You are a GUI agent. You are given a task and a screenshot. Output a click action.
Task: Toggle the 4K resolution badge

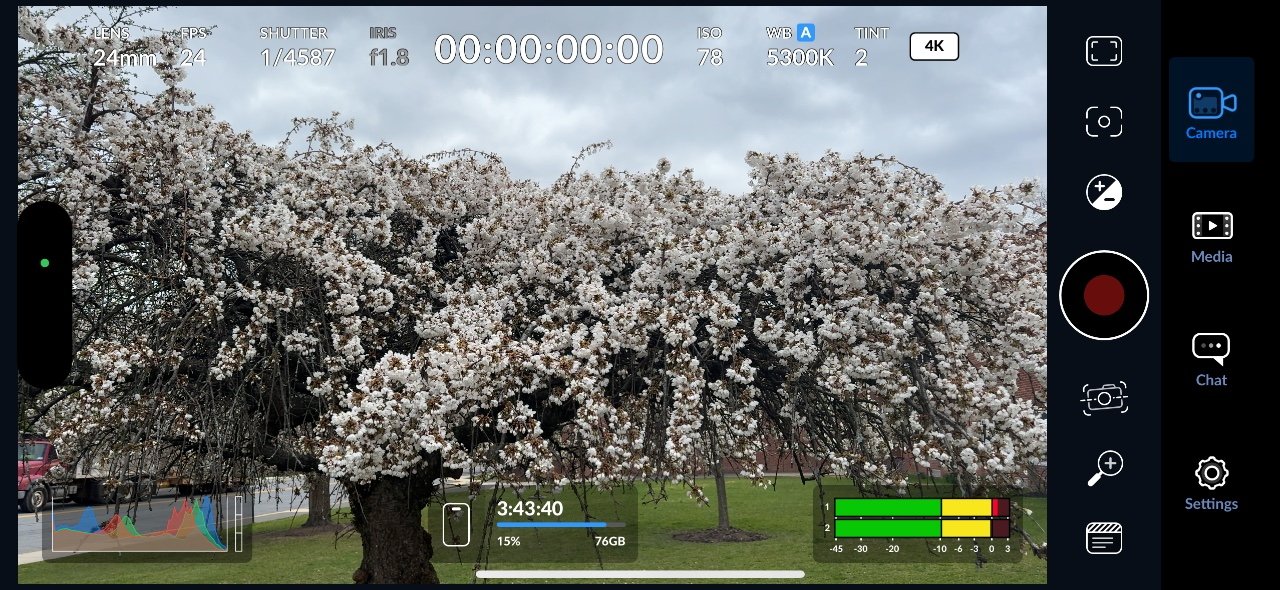point(933,46)
